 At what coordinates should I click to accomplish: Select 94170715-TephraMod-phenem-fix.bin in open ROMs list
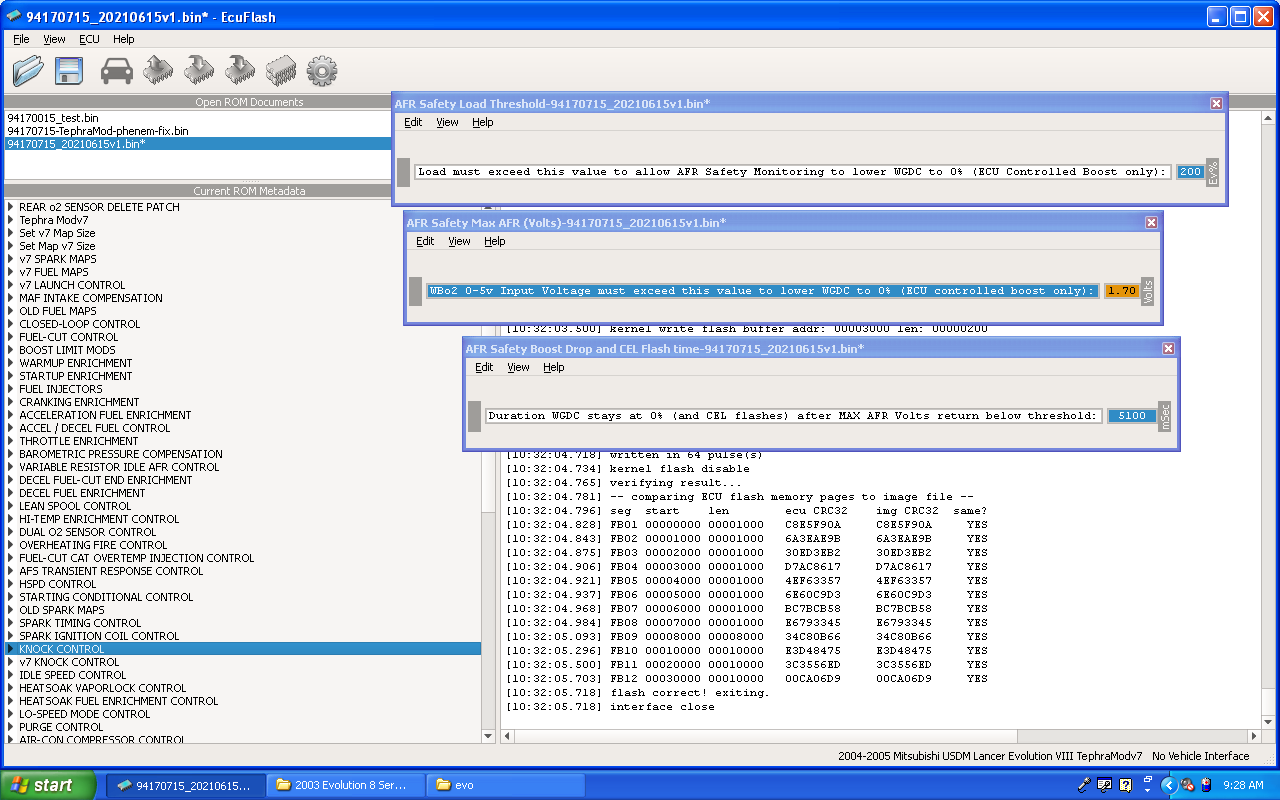[x=97, y=131]
